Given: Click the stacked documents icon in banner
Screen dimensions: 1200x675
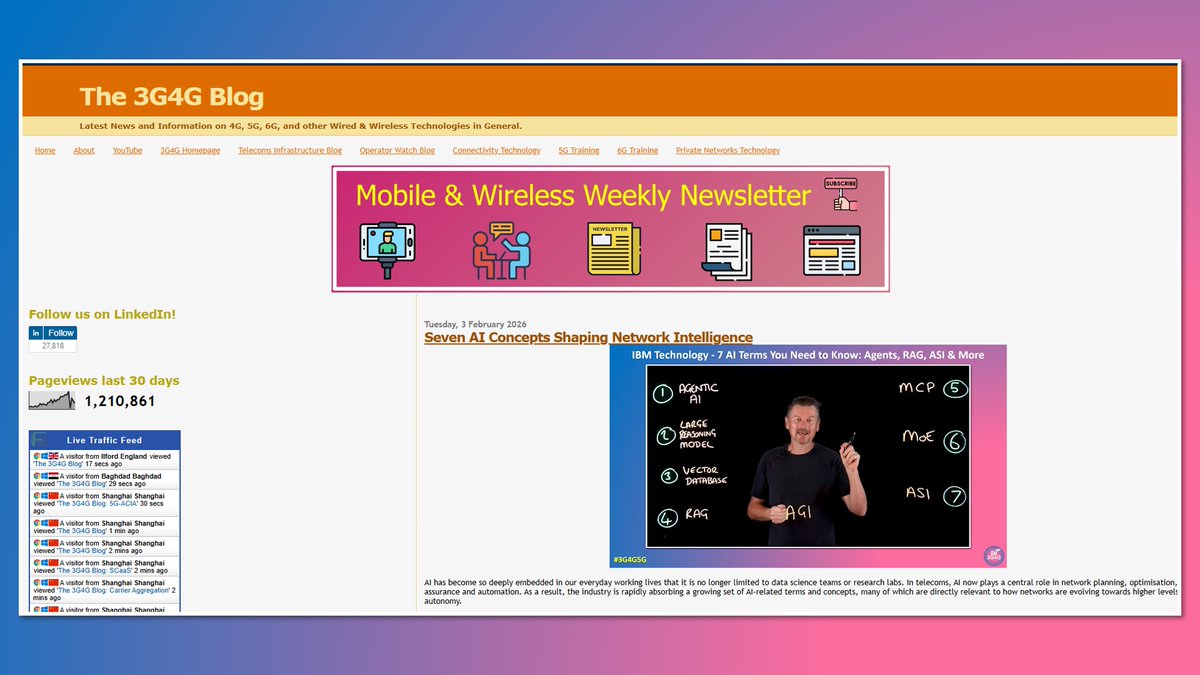Looking at the screenshot, I should tap(727, 251).
